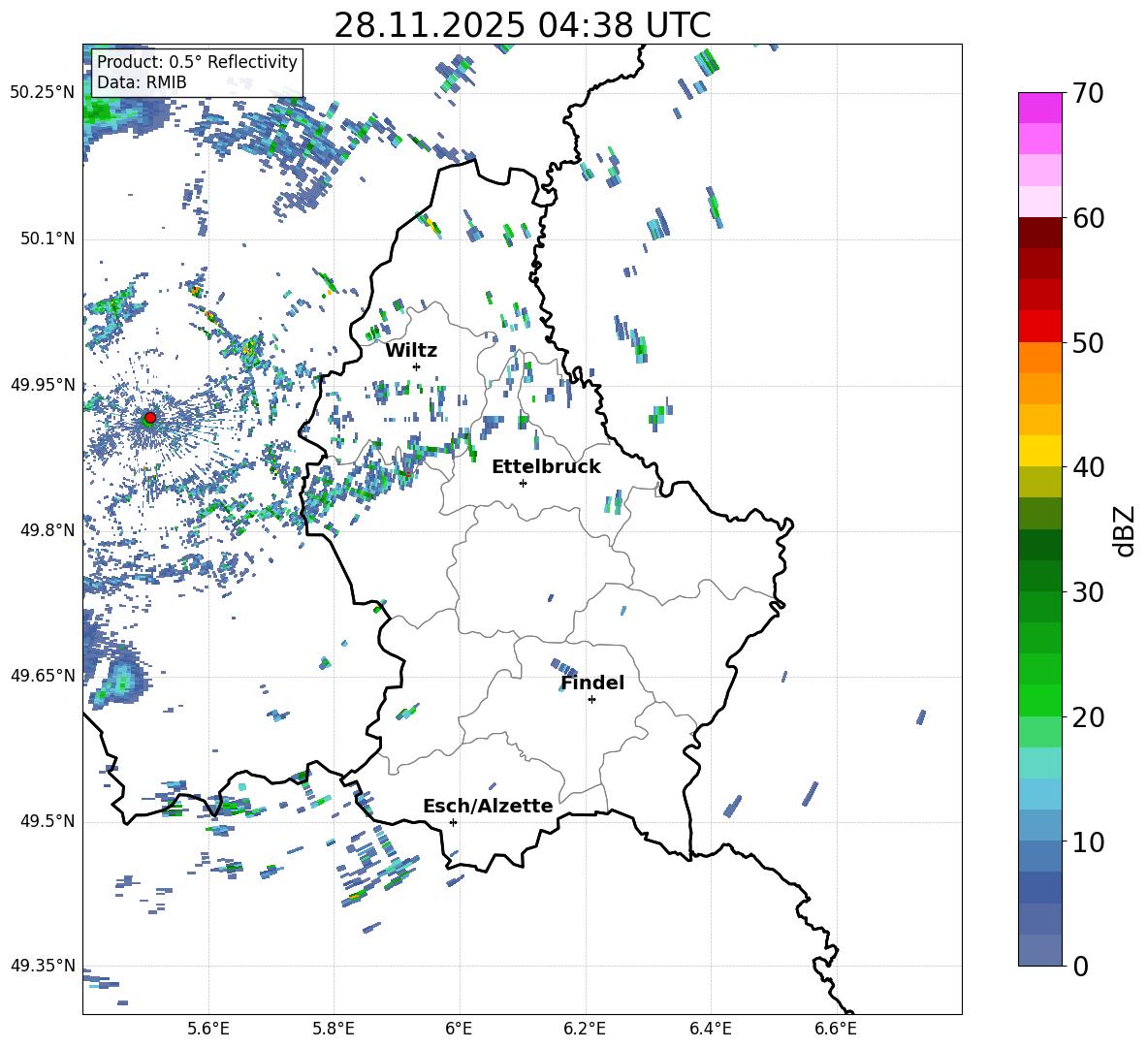Click the dark maroon colorbar segment below 60
1148x1048 pixels.
click(1039, 234)
